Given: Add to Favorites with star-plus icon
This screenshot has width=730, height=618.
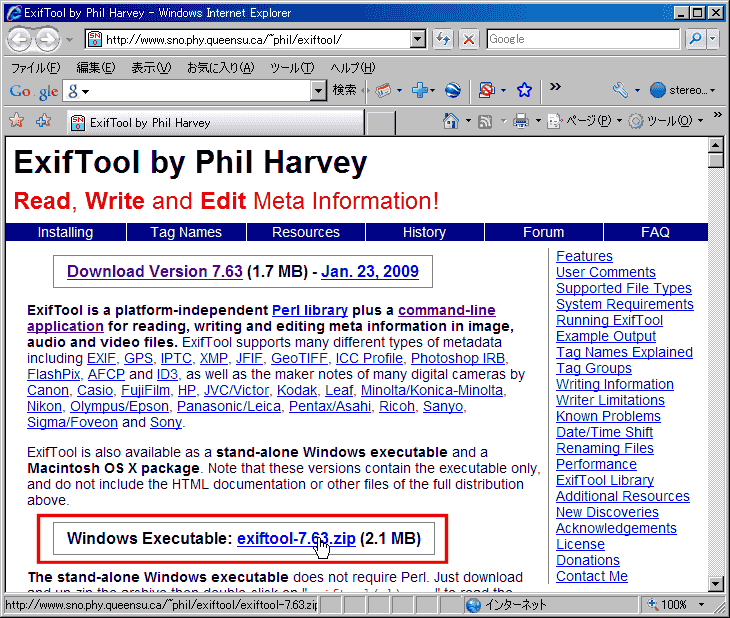Looking at the screenshot, I should point(43,121).
